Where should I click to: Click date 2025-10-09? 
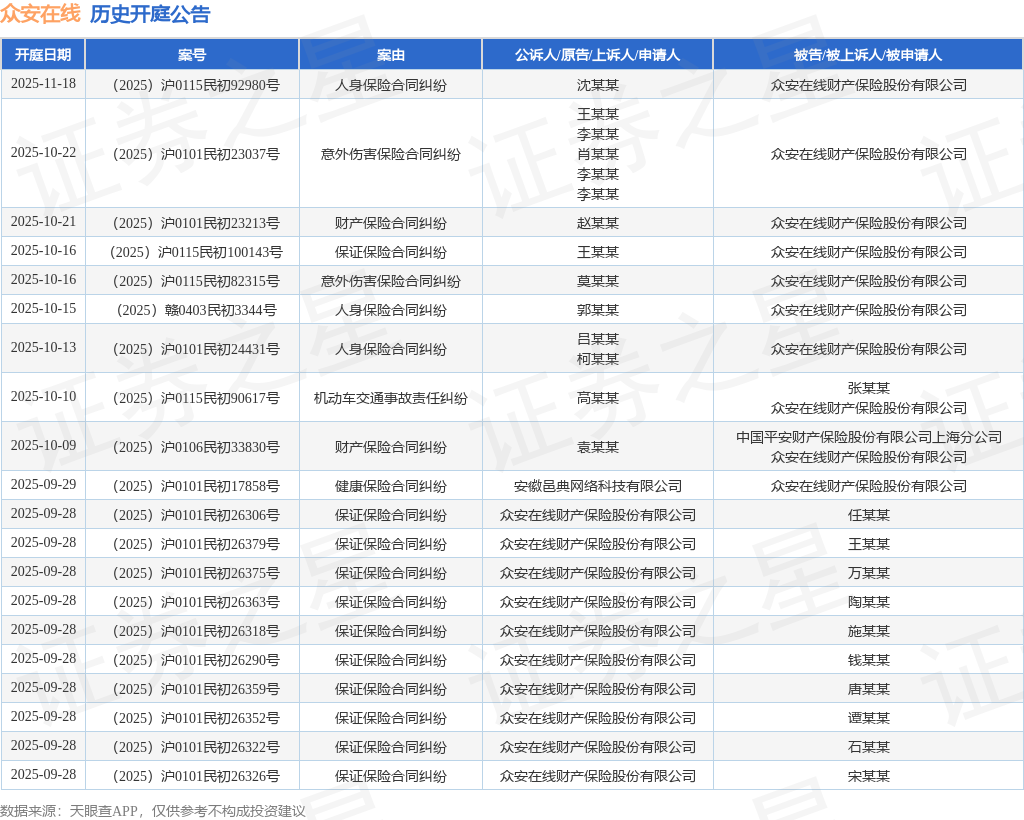pos(43,445)
